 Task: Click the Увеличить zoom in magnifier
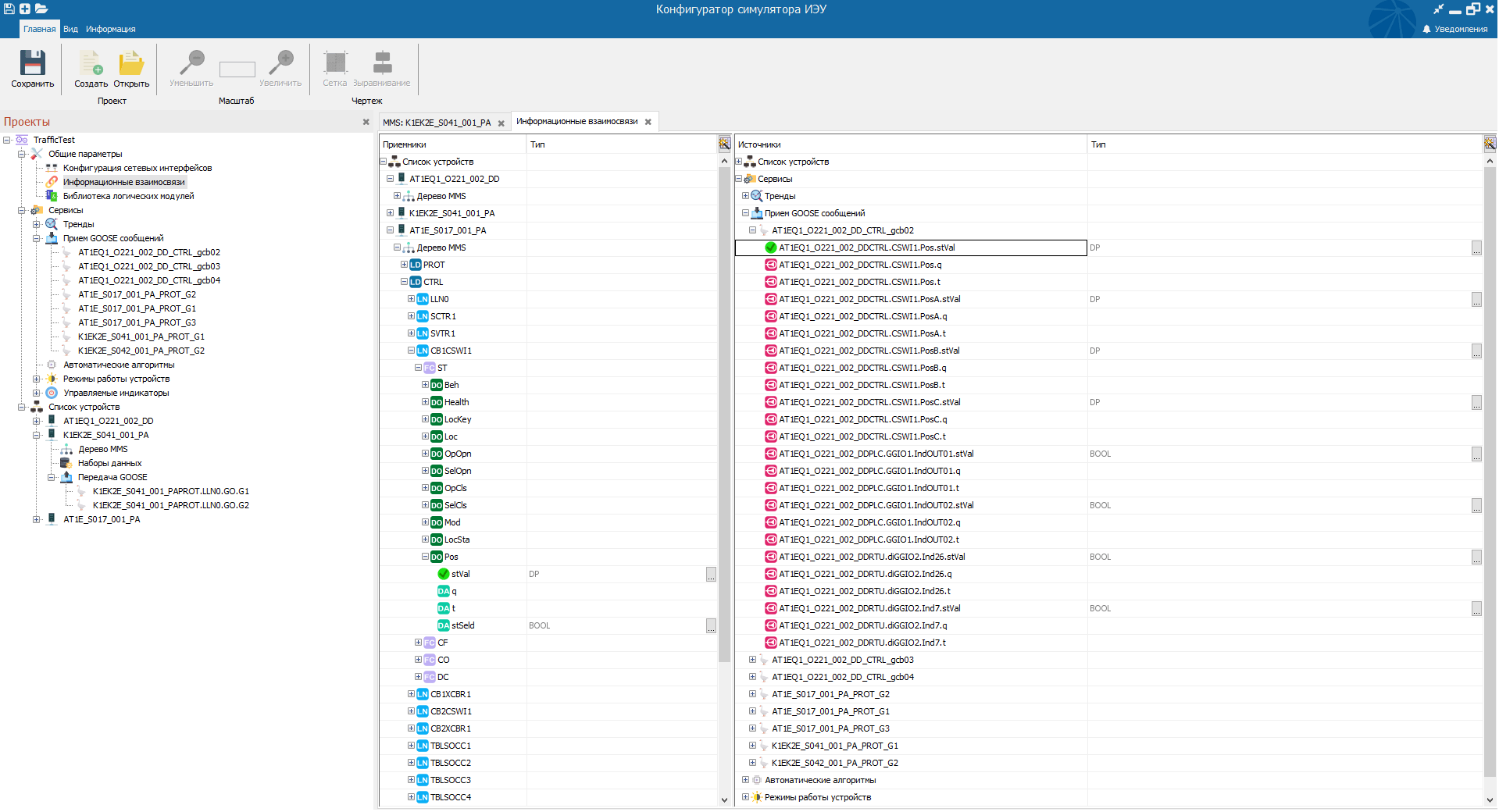pos(280,62)
